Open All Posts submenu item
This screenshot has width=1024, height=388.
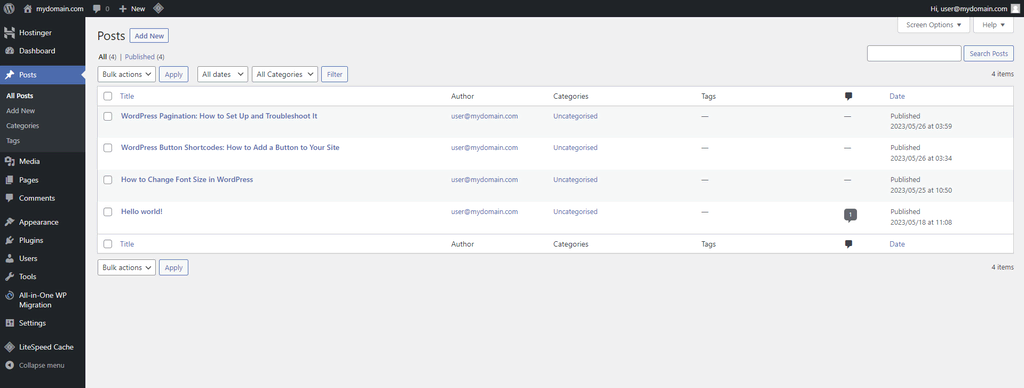pos(20,96)
